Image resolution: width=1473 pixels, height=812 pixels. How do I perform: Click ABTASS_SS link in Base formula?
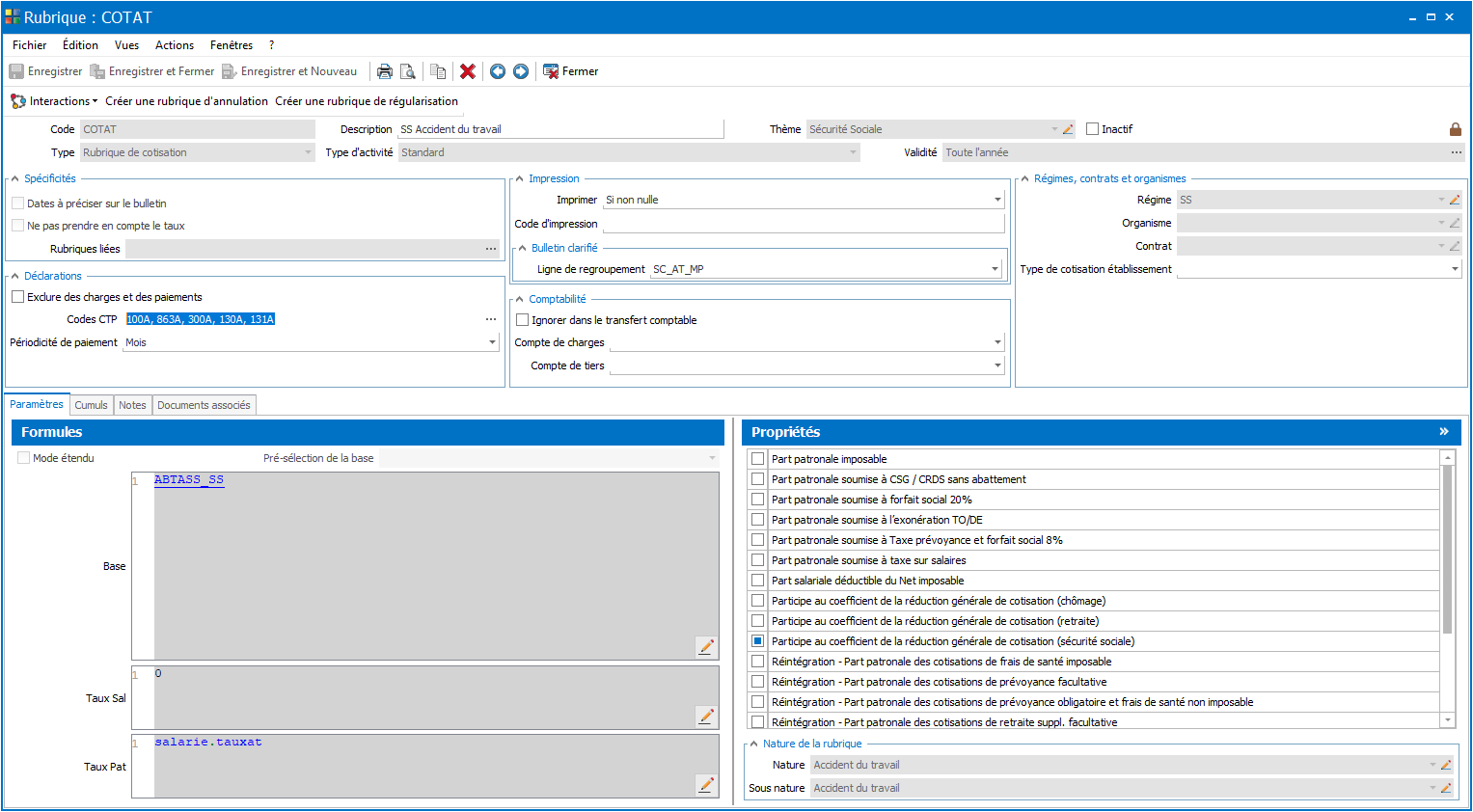189,479
